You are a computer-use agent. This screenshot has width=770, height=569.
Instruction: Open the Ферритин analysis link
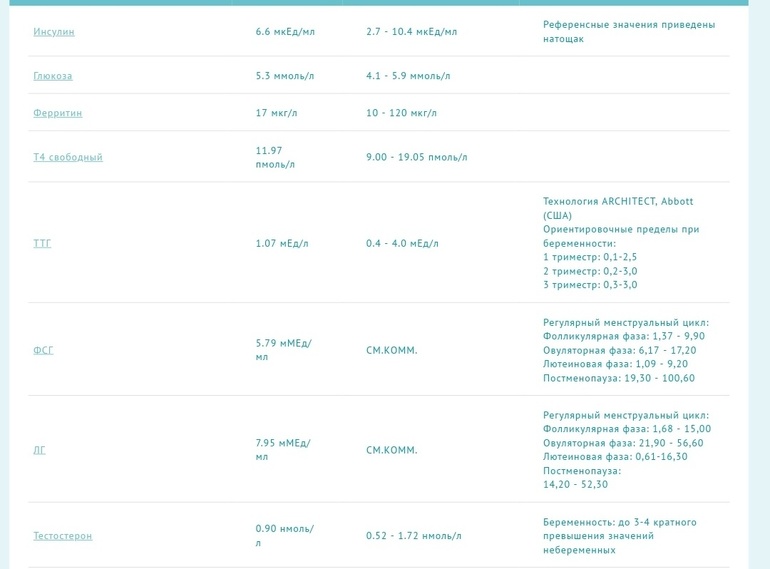click(58, 113)
